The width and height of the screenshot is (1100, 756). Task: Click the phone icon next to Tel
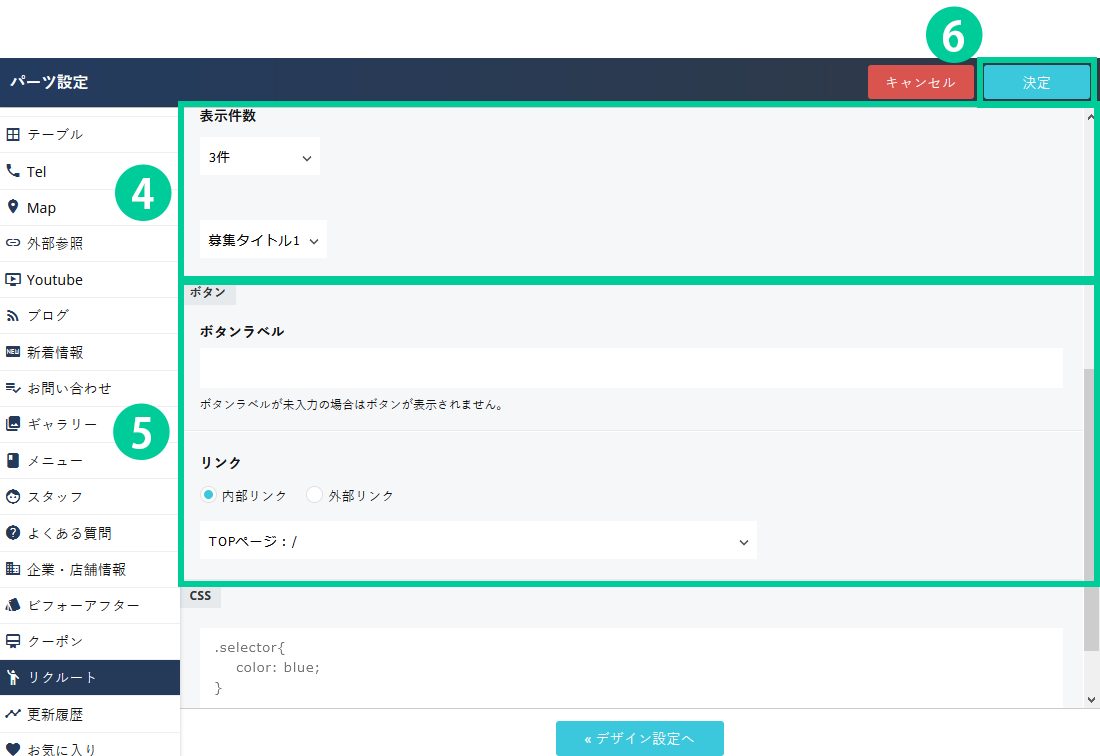tap(13, 171)
